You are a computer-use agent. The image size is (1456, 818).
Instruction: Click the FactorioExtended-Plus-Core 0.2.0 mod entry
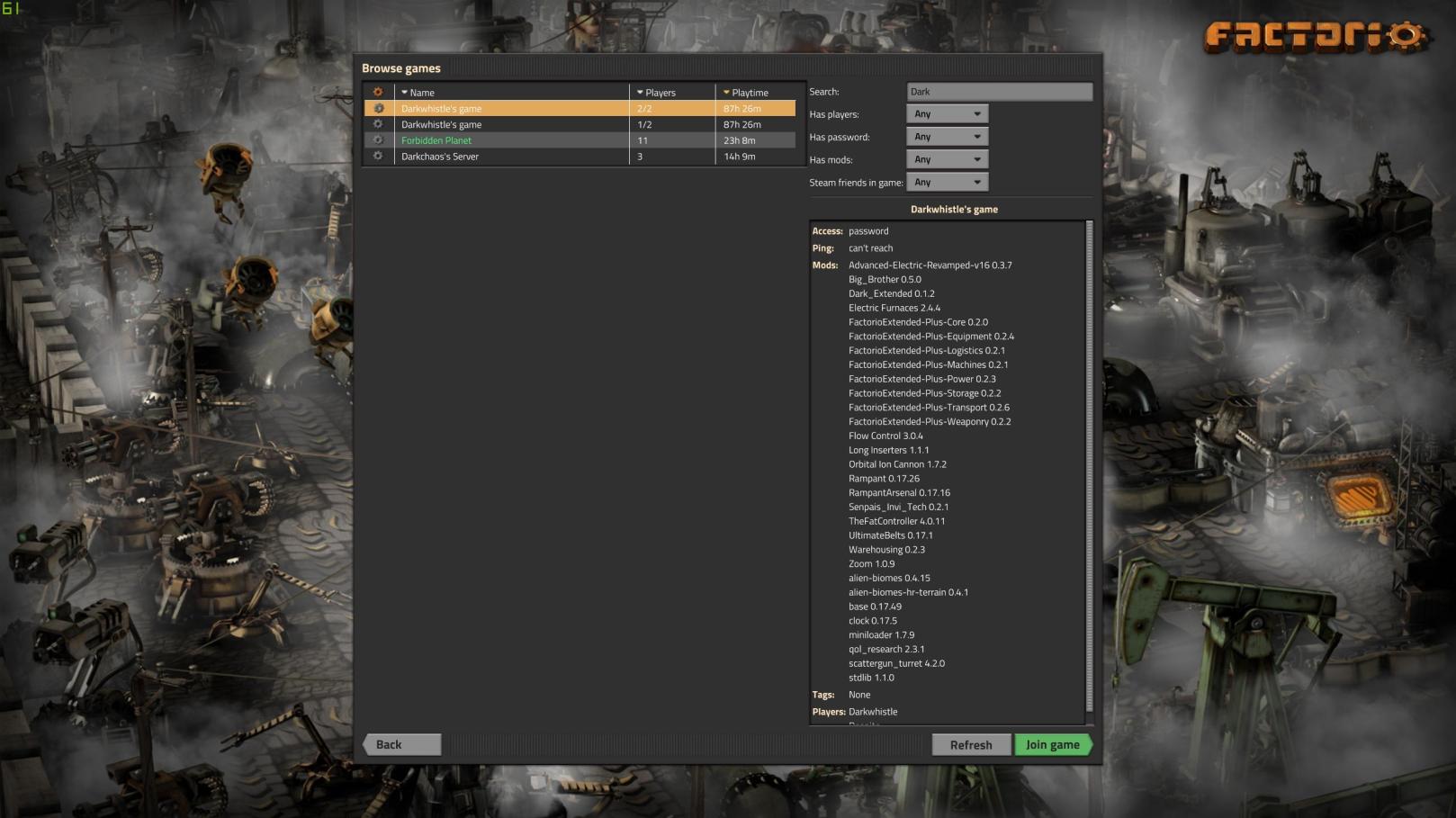[x=918, y=322]
